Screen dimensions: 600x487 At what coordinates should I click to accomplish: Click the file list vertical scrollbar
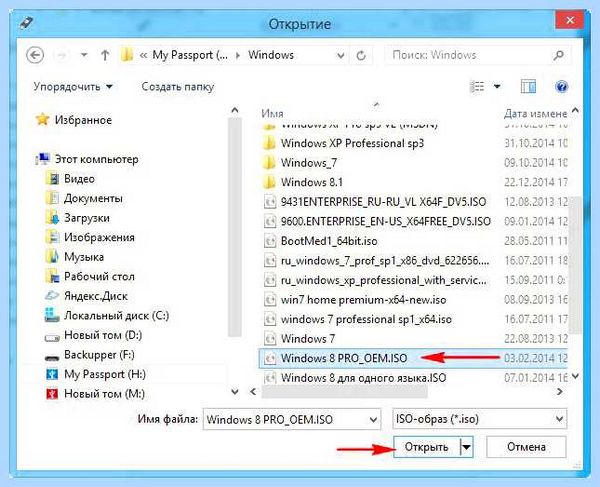pos(575,264)
